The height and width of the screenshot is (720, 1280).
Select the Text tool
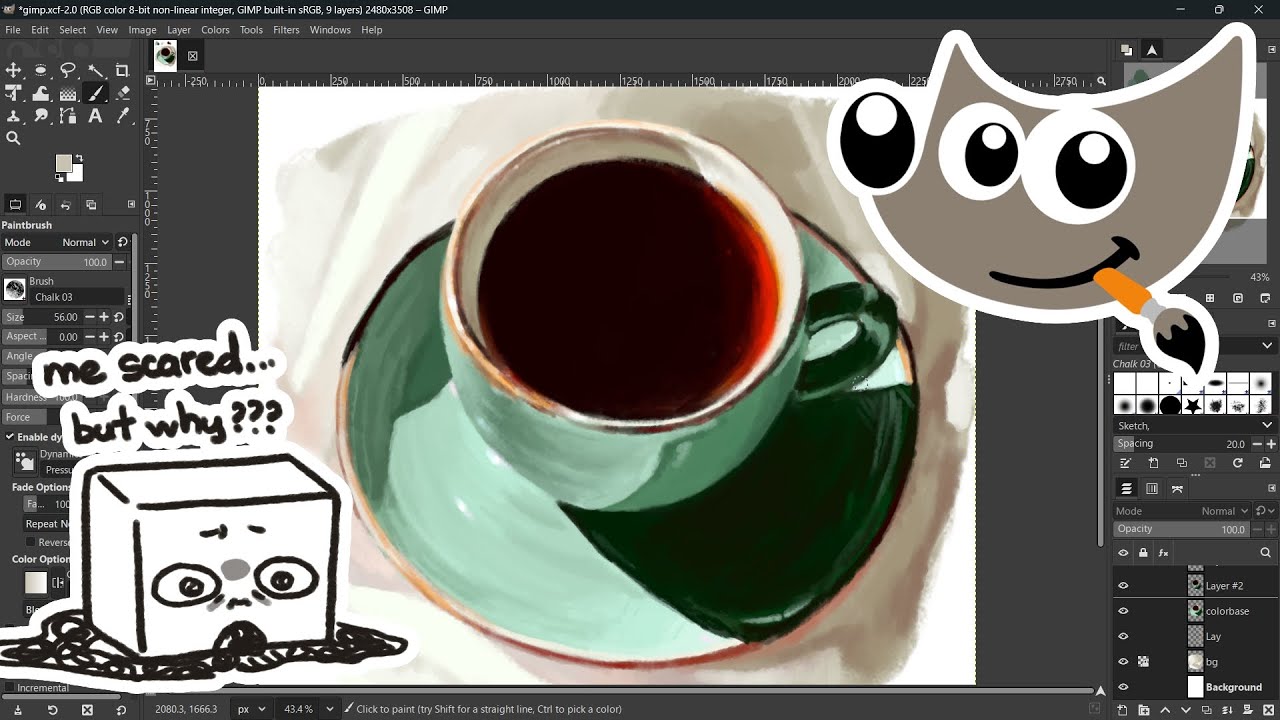[x=96, y=116]
